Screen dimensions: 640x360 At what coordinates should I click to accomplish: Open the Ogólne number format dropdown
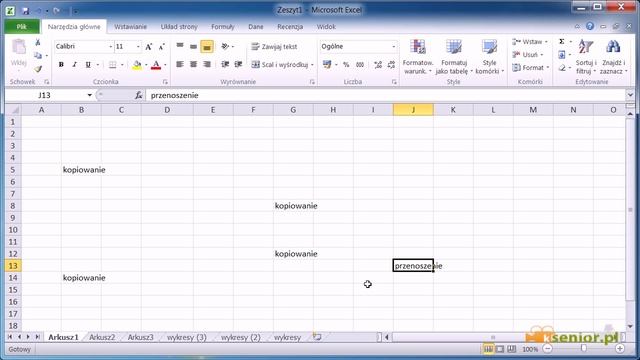(x=393, y=47)
